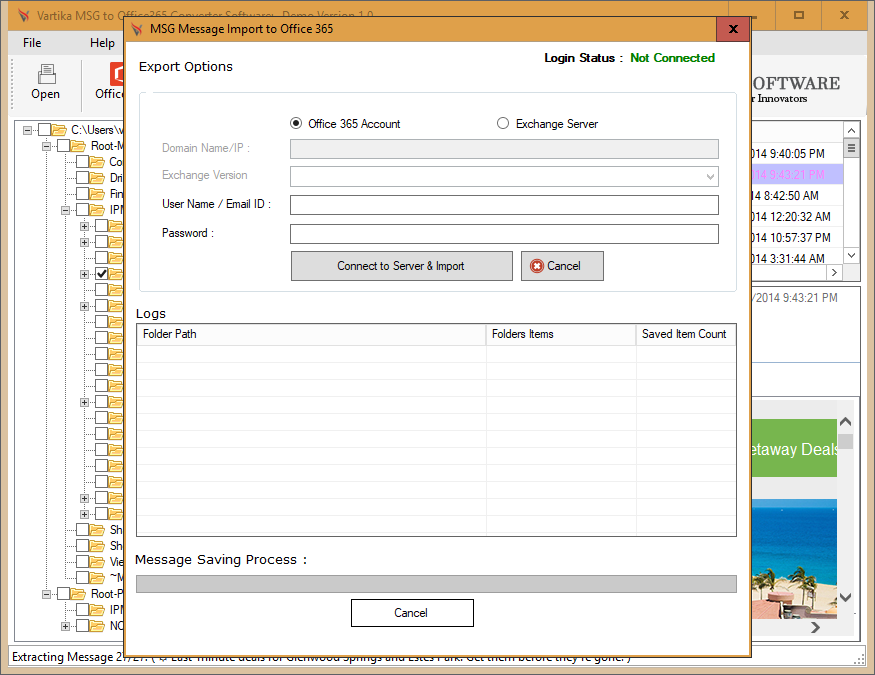Open the Help menu
875x675 pixels.
(x=102, y=43)
